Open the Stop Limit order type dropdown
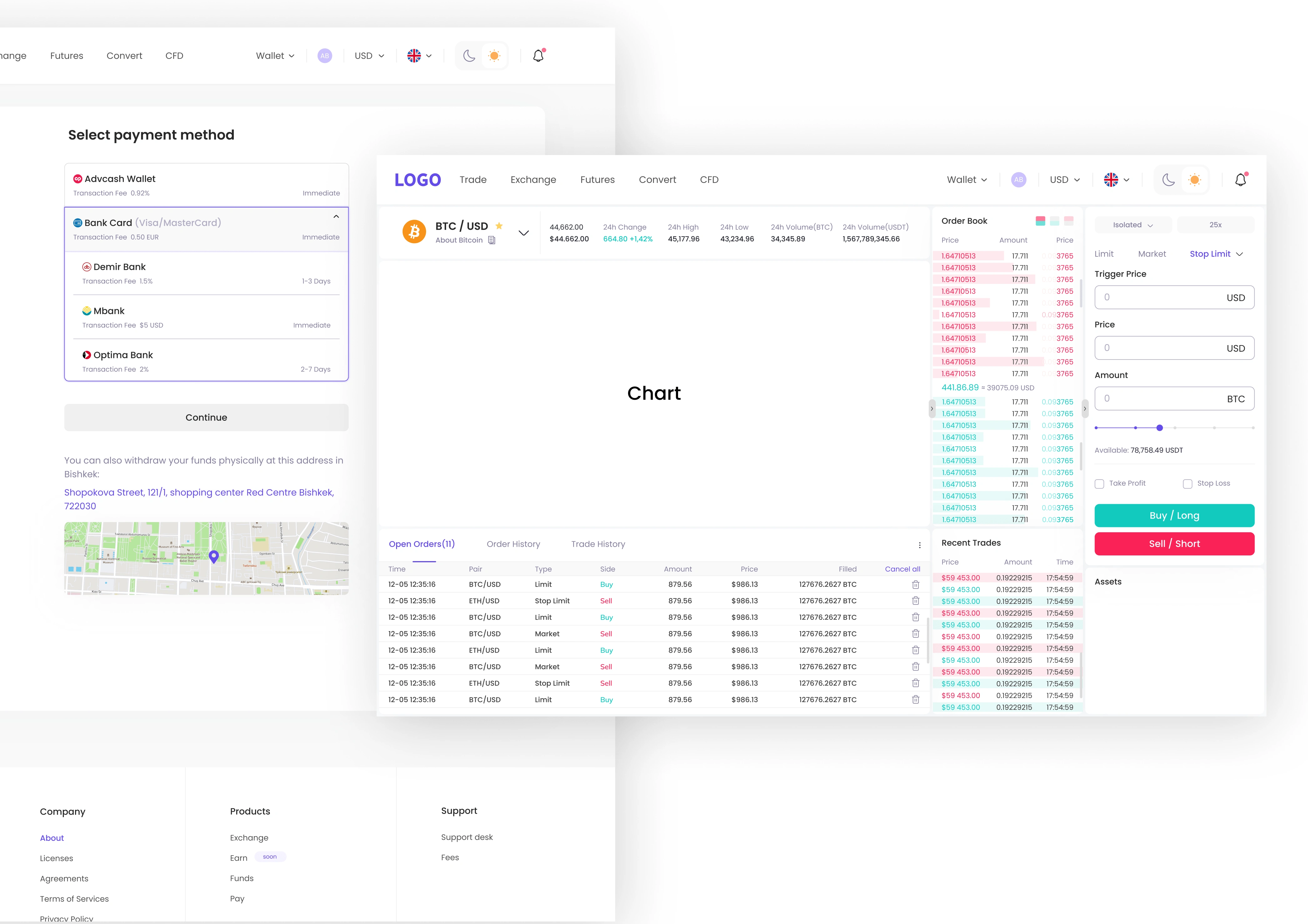Viewport: 1308px width, 924px height. [x=1216, y=254]
